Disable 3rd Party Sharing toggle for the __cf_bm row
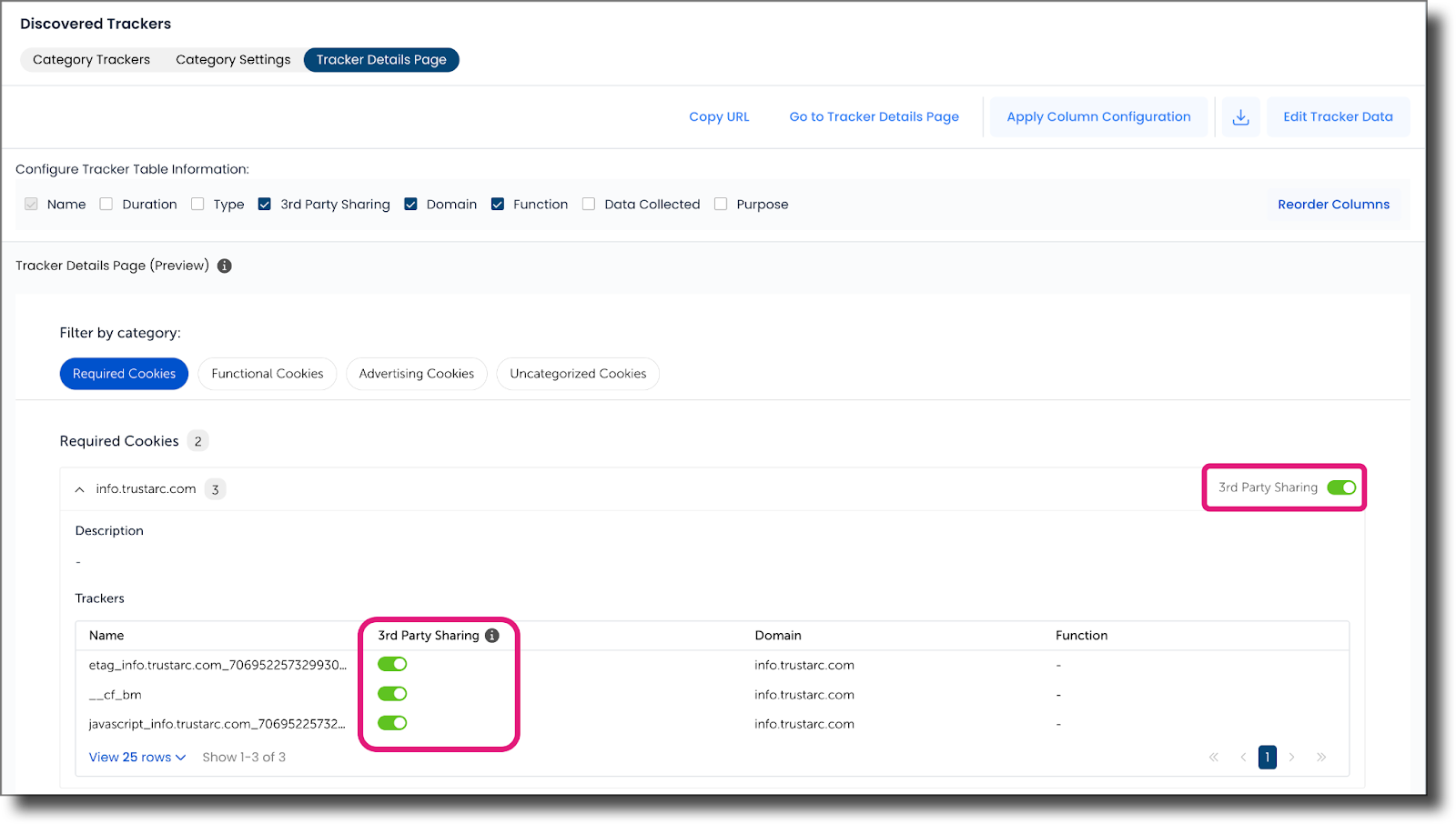Viewport: 1456px width, 824px height. click(x=391, y=693)
